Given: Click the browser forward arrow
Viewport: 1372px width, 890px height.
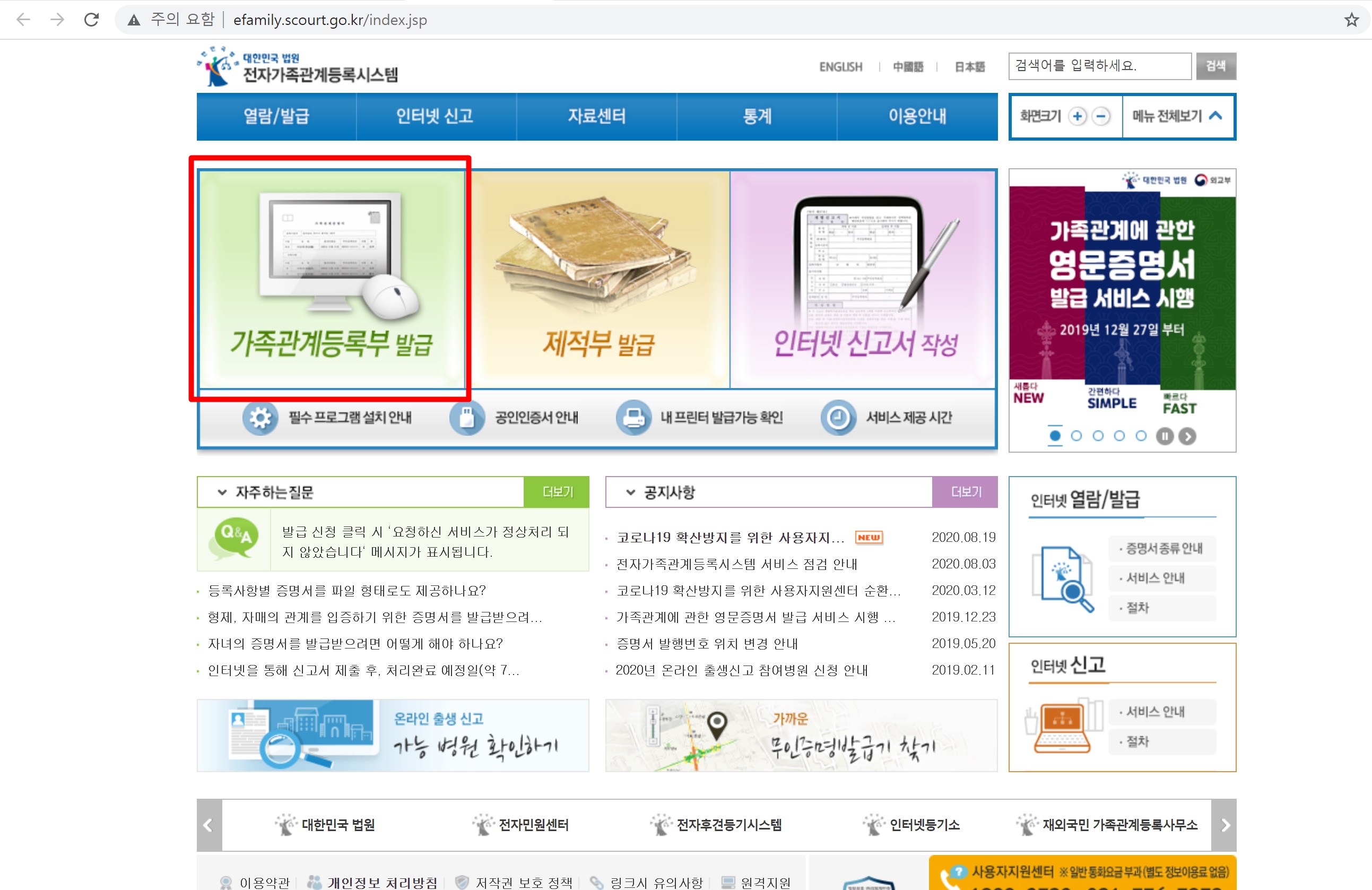Looking at the screenshot, I should pos(57,20).
